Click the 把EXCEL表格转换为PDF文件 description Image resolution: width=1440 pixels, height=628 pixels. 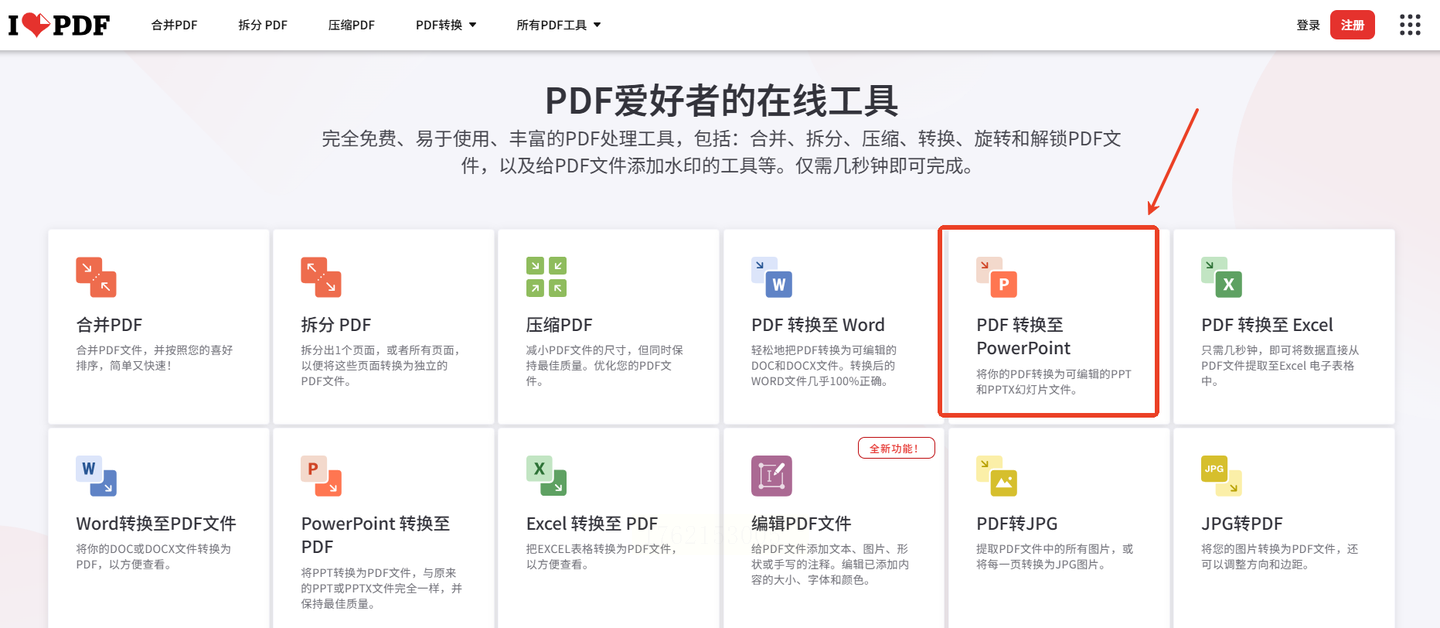coord(602,557)
